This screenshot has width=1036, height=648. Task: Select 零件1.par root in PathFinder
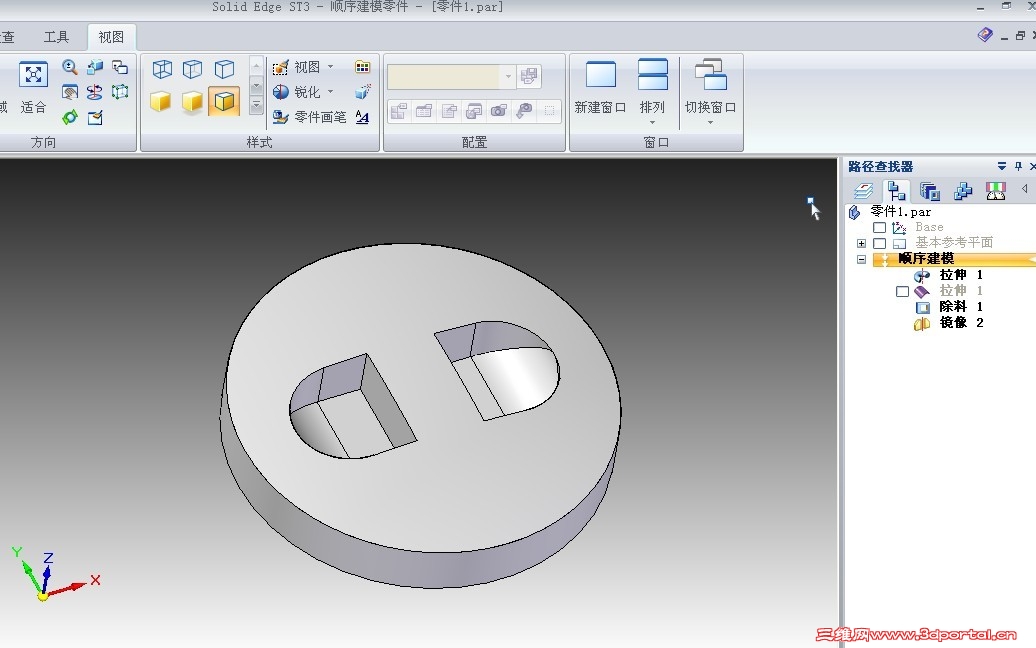tap(900, 211)
